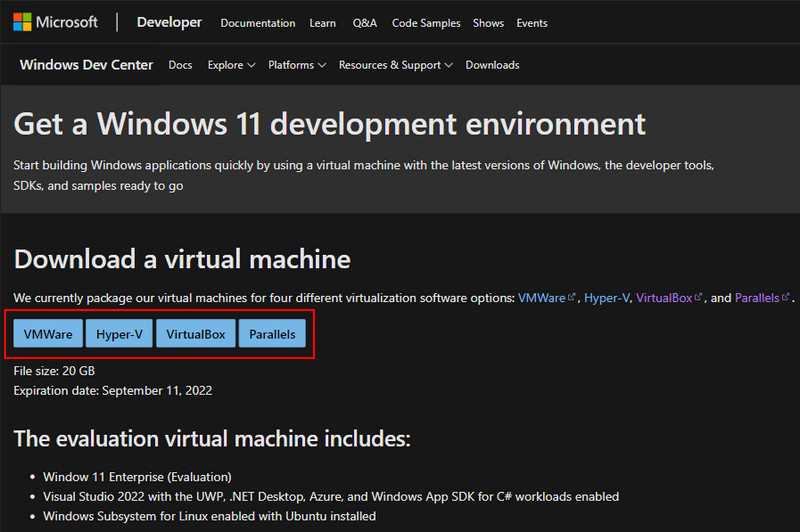Click the external link icon after VMWare
800x532 pixels.
point(571,296)
